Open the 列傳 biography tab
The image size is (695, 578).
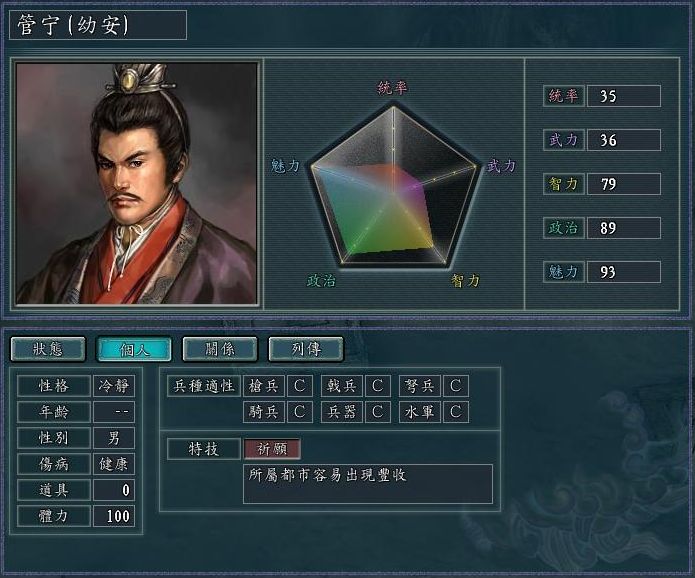pos(306,349)
